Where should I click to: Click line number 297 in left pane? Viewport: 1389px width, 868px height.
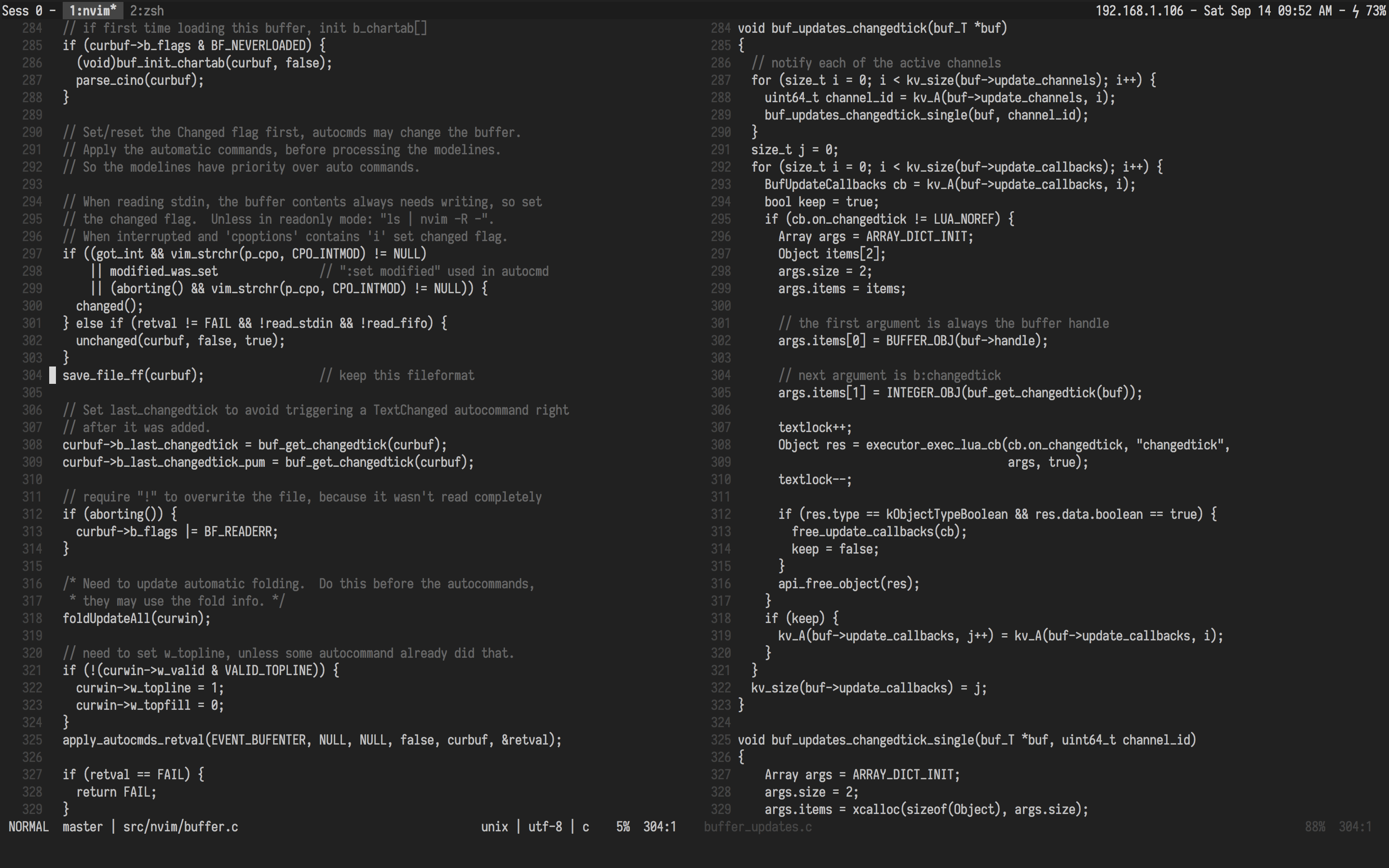(32, 254)
